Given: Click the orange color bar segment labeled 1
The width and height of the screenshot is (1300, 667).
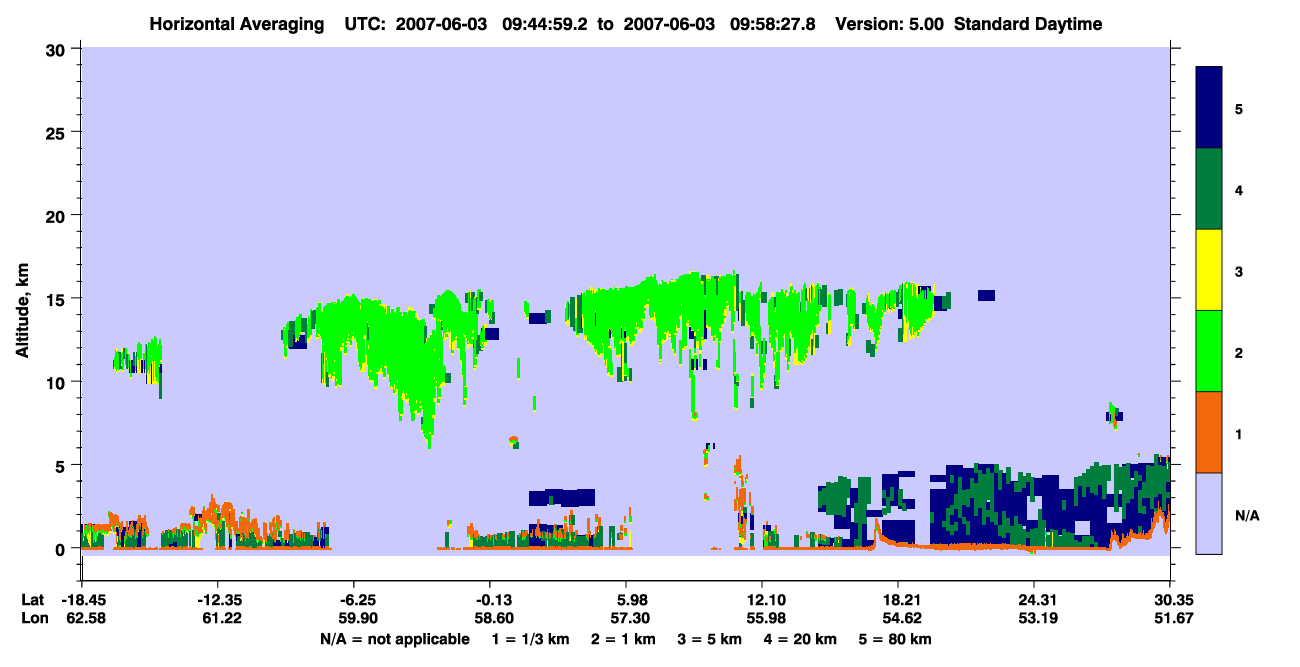Looking at the screenshot, I should click(x=1209, y=432).
